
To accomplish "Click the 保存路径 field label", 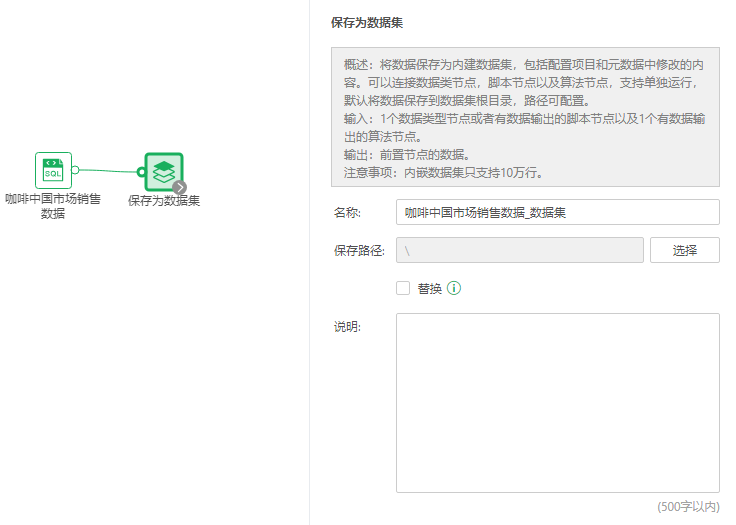I will pyautogui.click(x=358, y=250).
